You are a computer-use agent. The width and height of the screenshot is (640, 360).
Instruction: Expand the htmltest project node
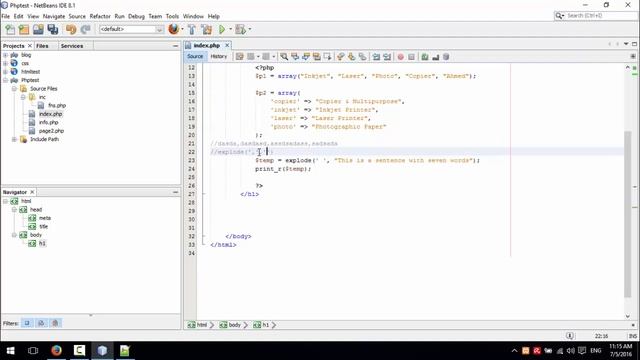5,72
